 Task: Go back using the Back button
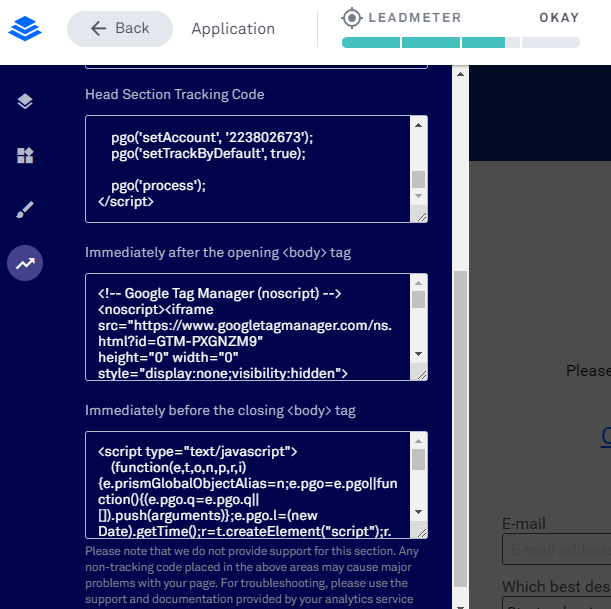[x=119, y=29]
